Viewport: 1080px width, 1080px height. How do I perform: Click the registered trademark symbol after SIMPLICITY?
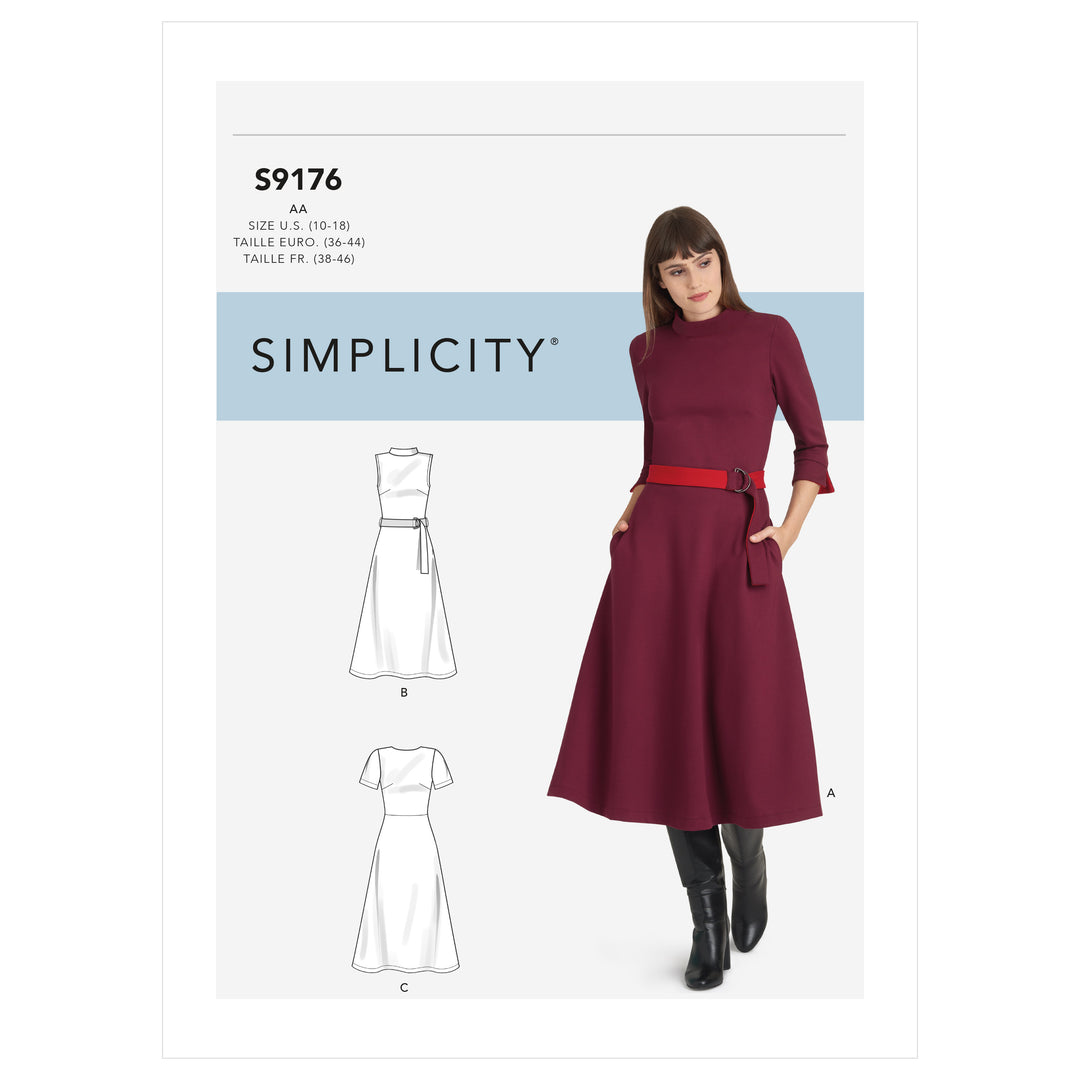pos(554,341)
